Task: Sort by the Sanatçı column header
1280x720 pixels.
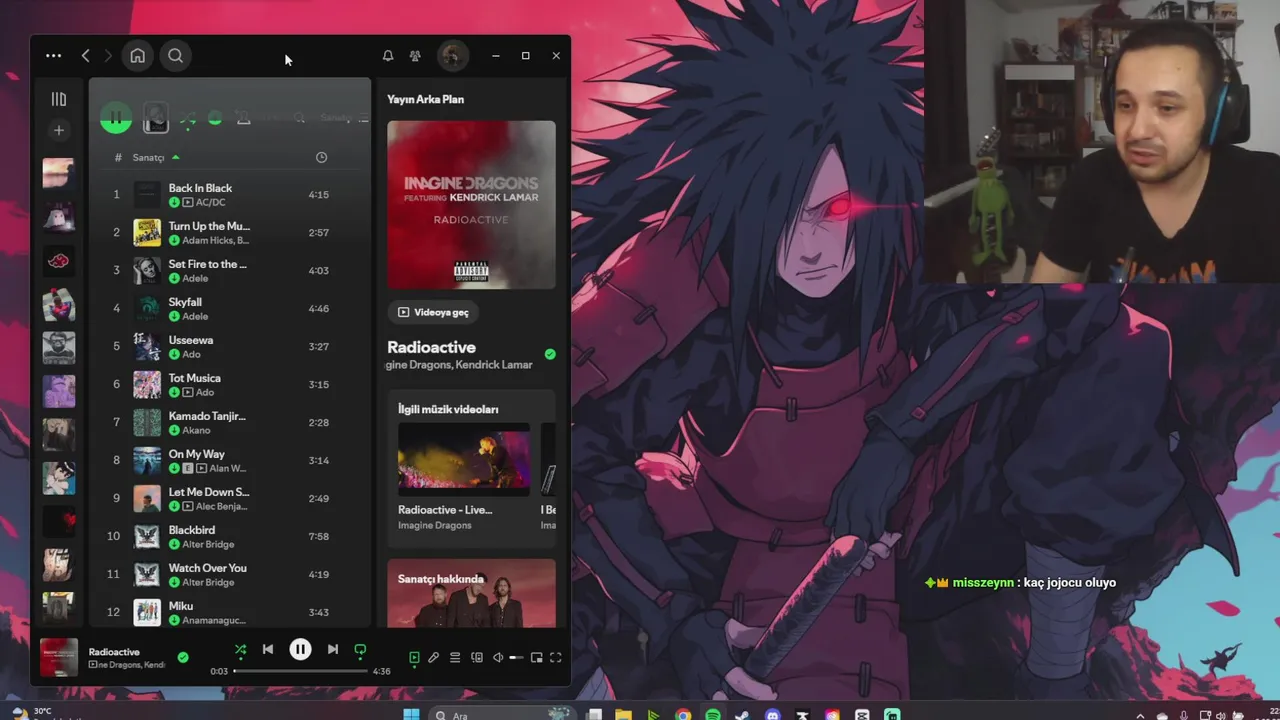Action: pos(148,157)
